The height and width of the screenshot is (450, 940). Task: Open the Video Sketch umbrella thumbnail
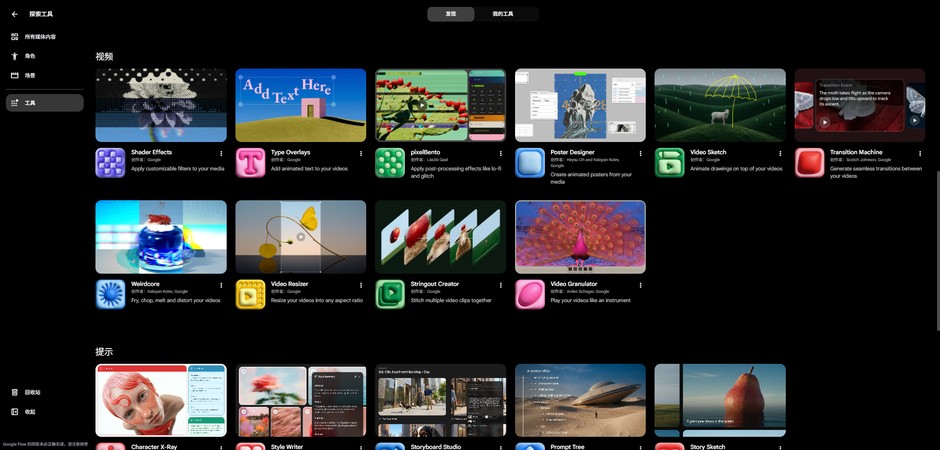[x=720, y=105]
